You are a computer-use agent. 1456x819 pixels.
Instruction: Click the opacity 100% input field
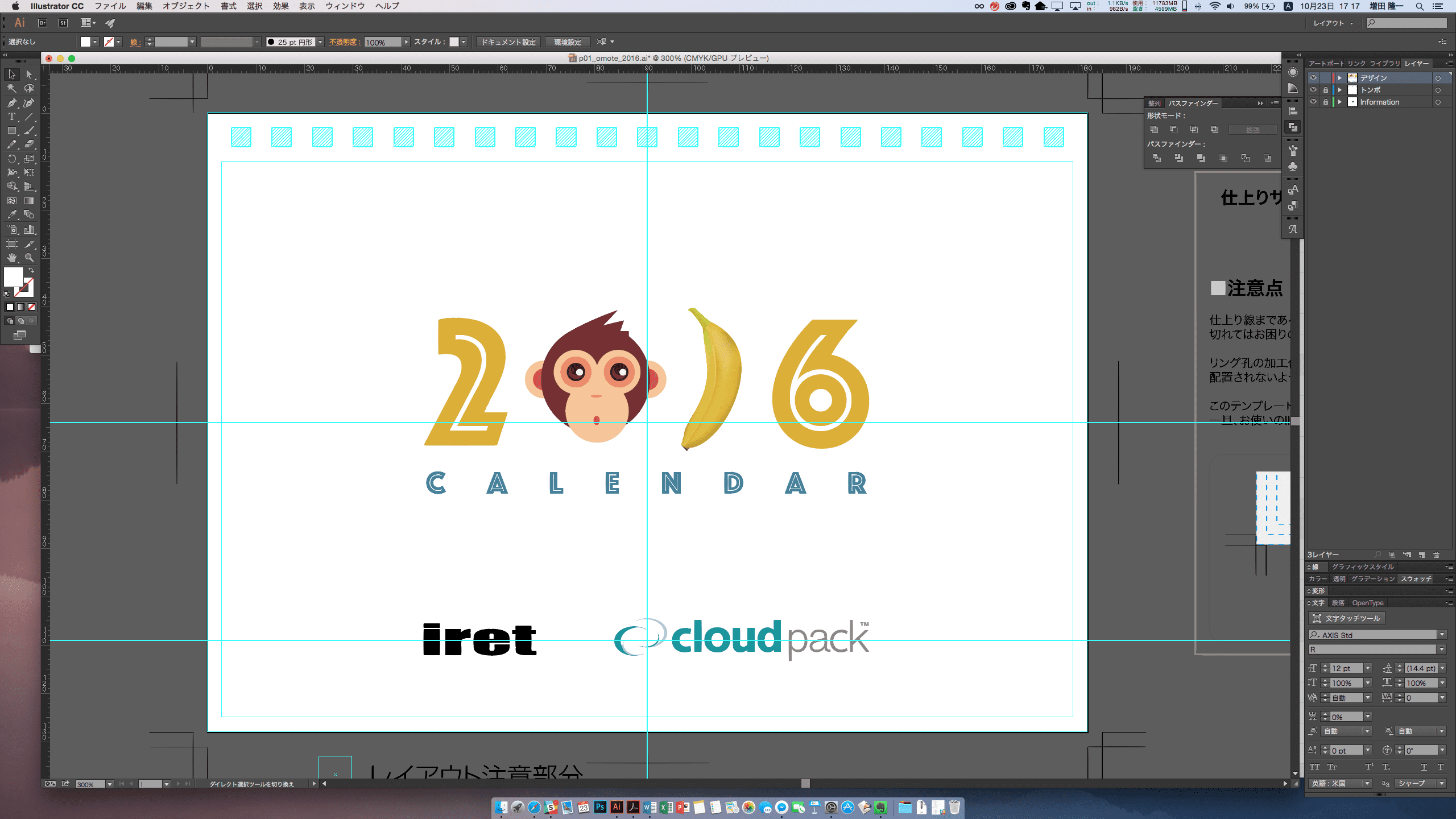pos(382,42)
